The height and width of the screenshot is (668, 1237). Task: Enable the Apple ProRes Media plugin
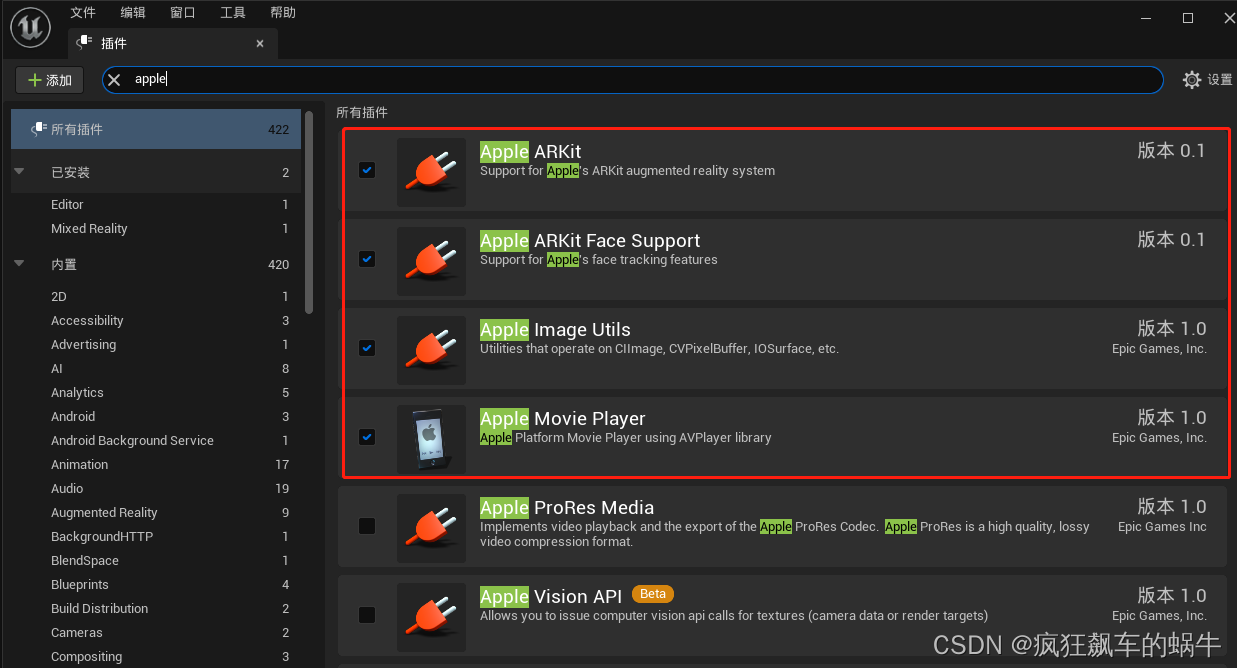tap(367, 526)
